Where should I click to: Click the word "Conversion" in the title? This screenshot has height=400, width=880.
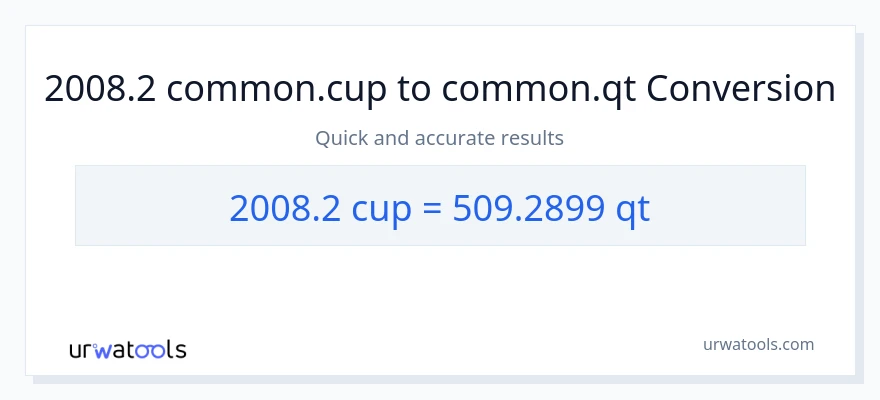(741, 89)
